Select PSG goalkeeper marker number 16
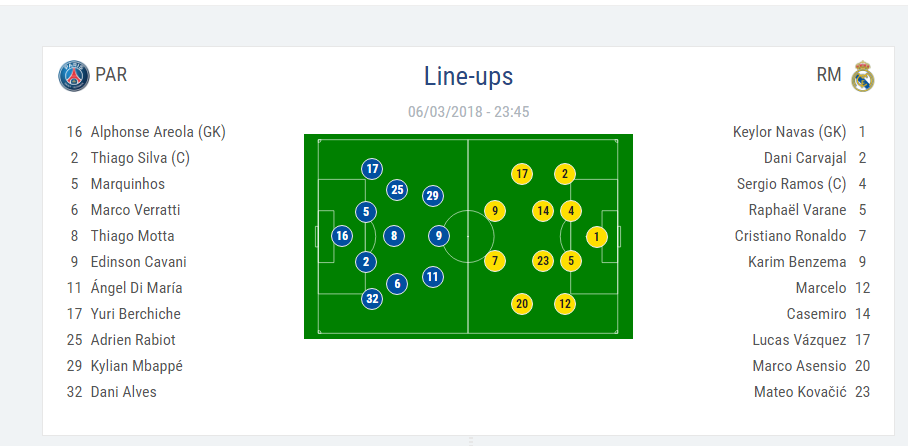 coord(342,236)
